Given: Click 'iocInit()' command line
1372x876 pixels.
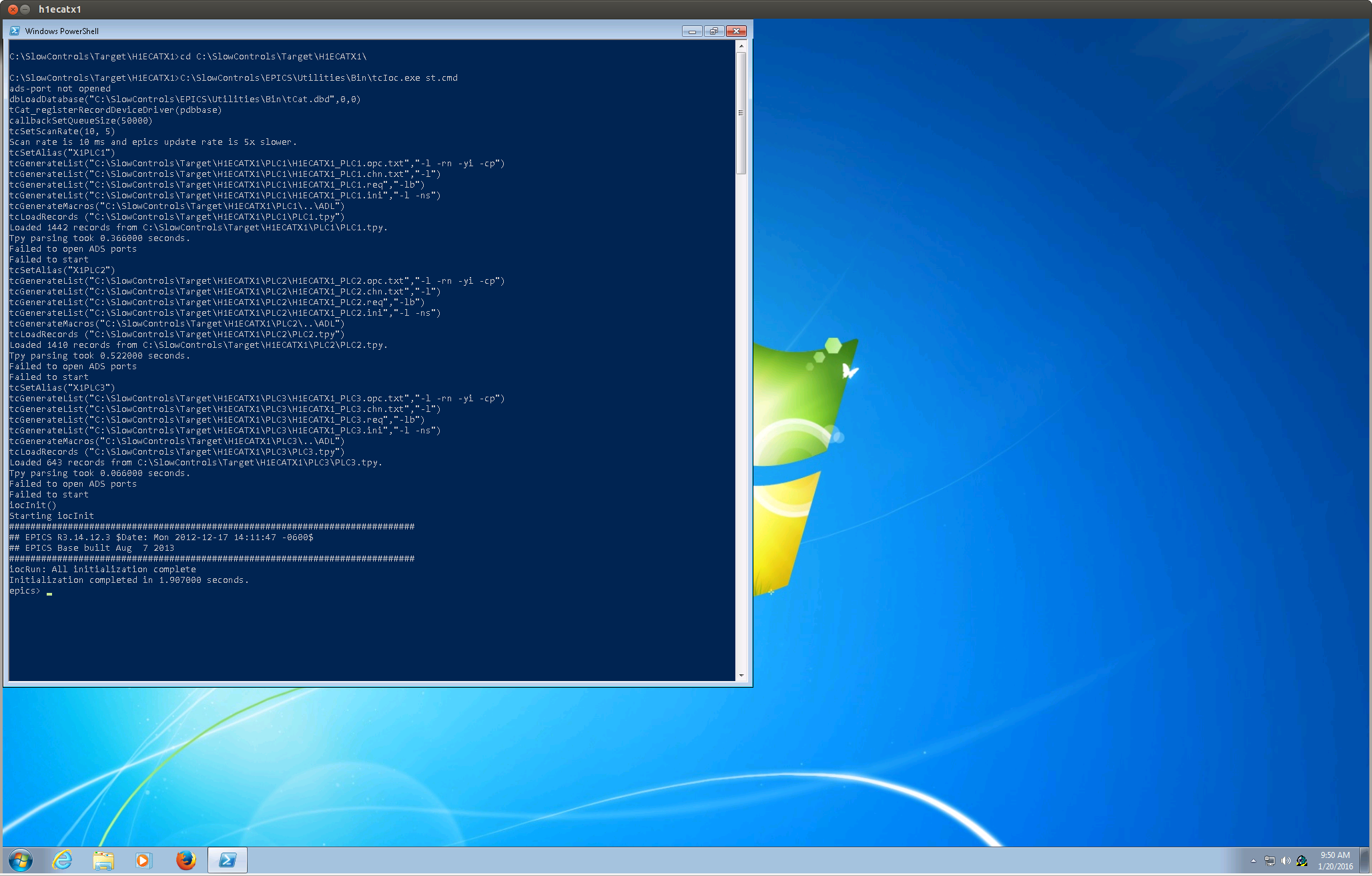Looking at the screenshot, I should tap(33, 505).
